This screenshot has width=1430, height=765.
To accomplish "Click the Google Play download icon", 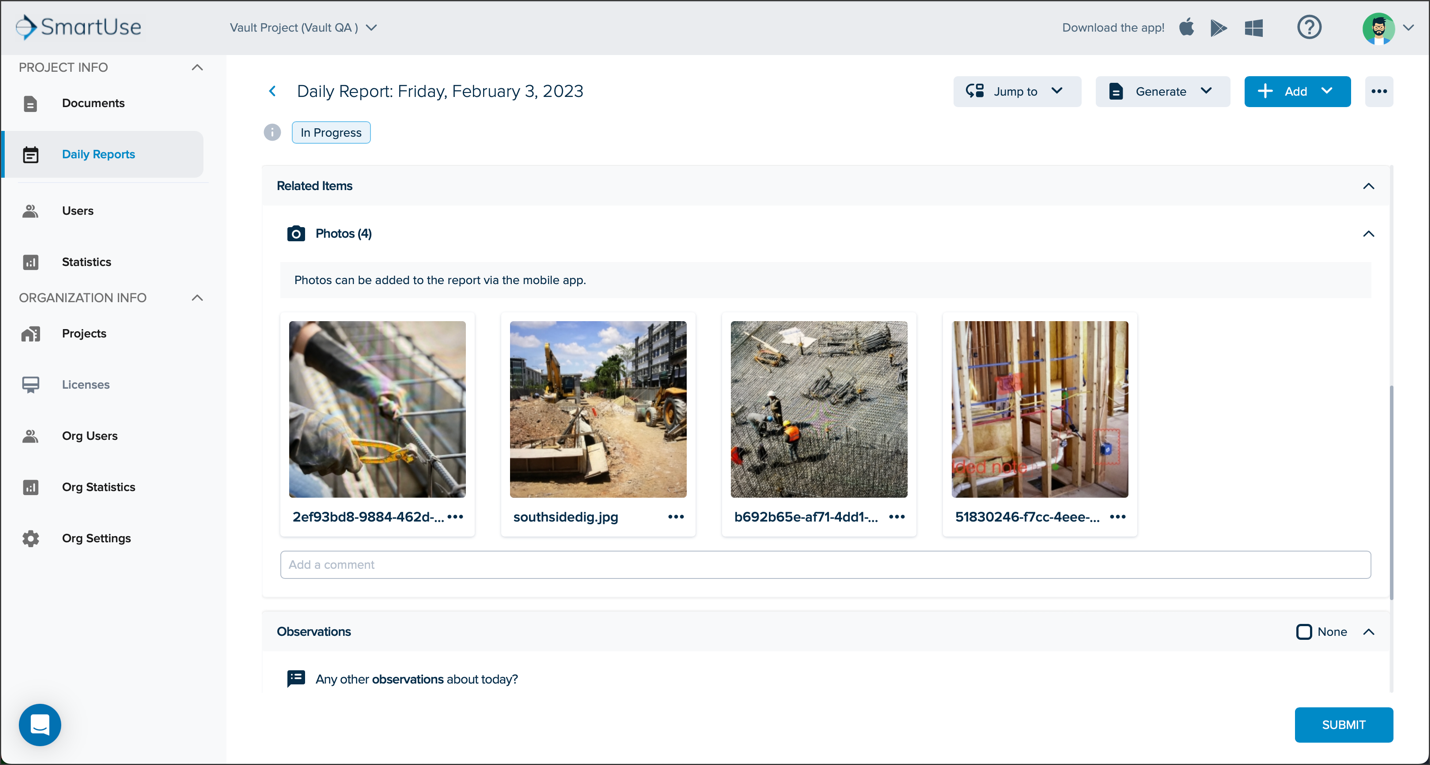I will point(1219,28).
